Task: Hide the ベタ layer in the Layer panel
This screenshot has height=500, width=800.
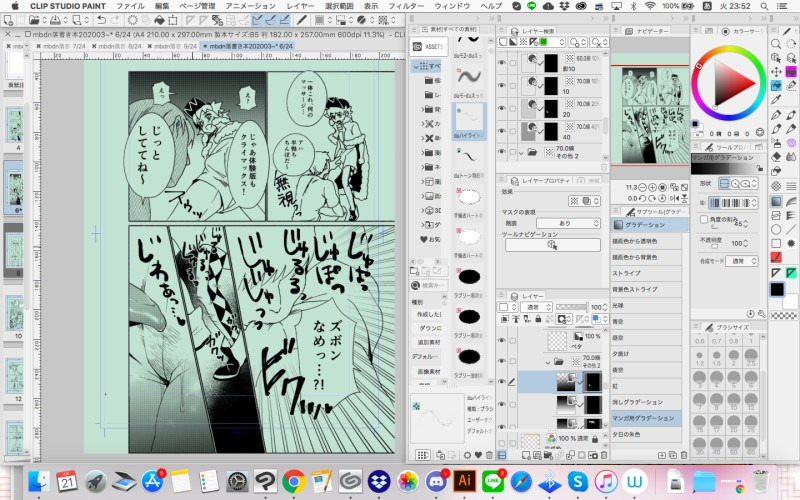Action: pyautogui.click(x=502, y=341)
